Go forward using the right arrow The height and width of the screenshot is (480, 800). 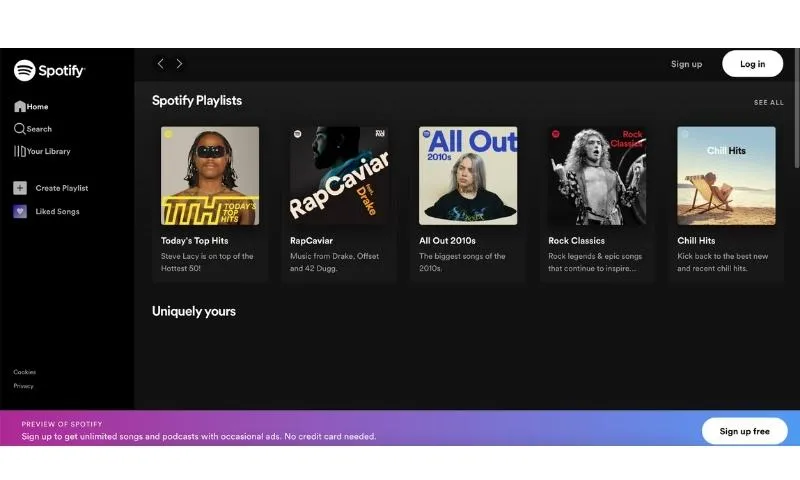click(179, 64)
